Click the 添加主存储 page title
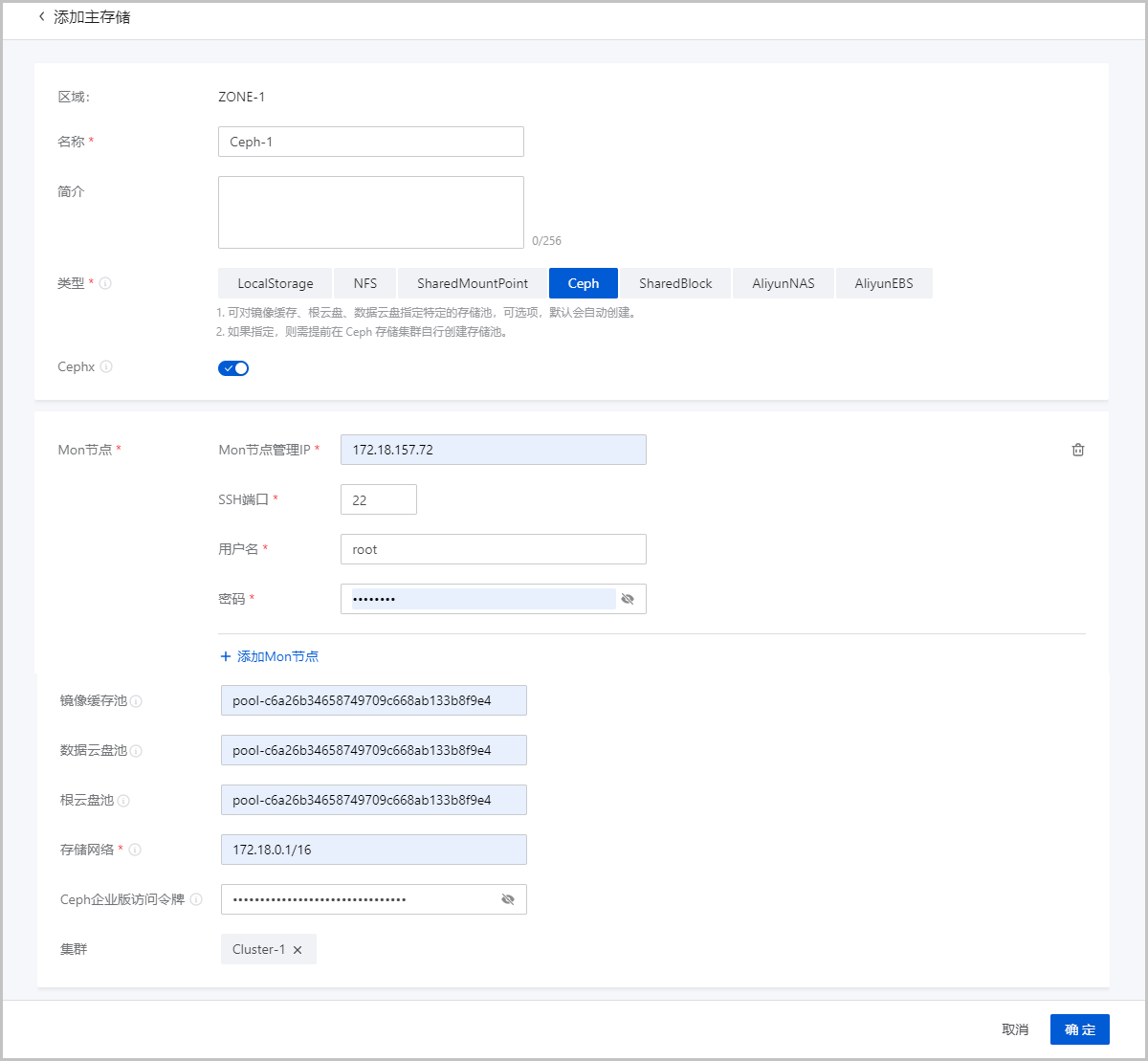Screen dimensions: 1148x1061 pyautogui.click(x=92, y=17)
